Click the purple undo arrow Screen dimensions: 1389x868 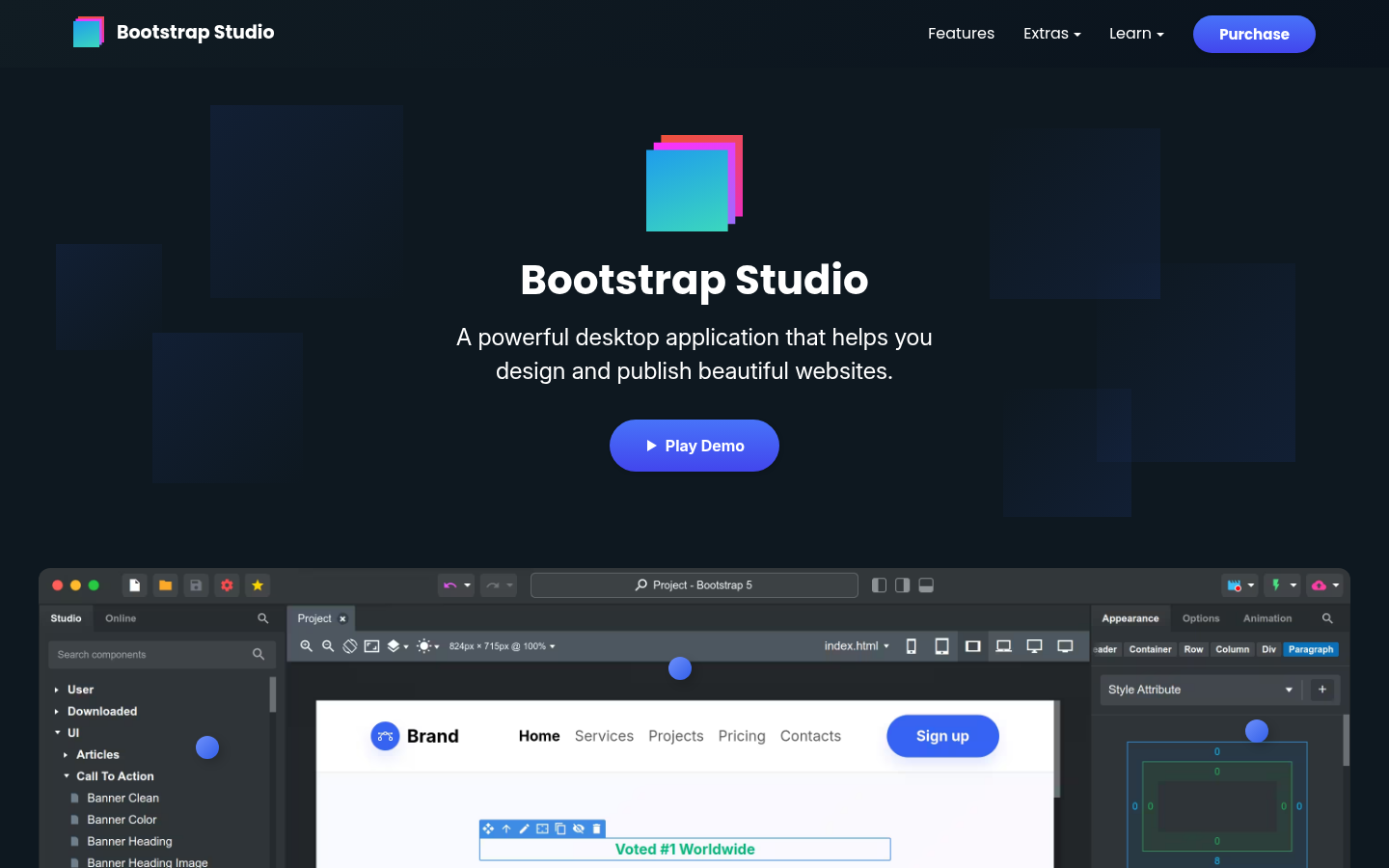[x=449, y=585]
